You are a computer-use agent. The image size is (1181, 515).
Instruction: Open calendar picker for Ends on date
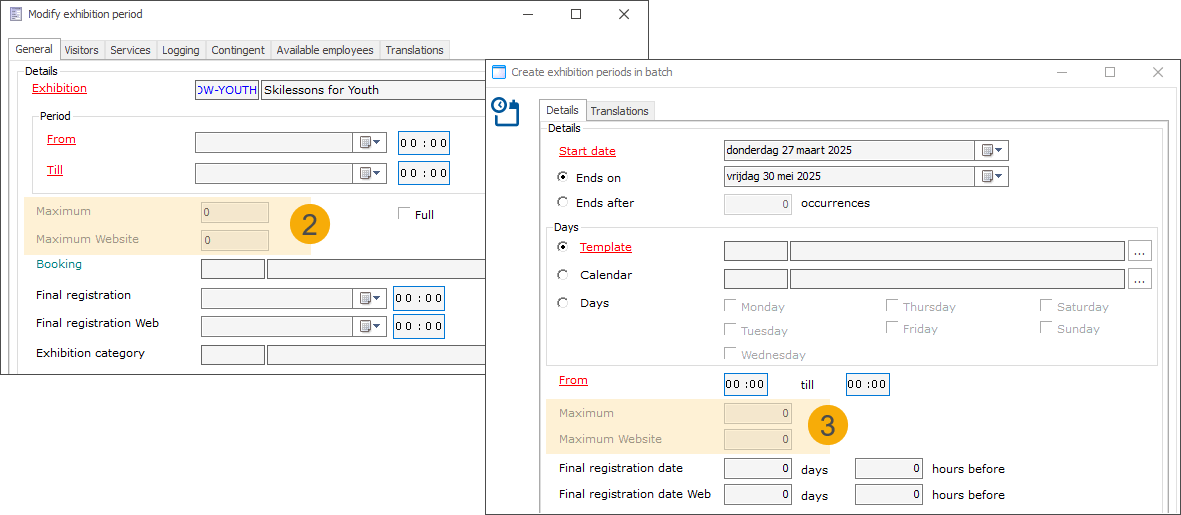click(991, 177)
